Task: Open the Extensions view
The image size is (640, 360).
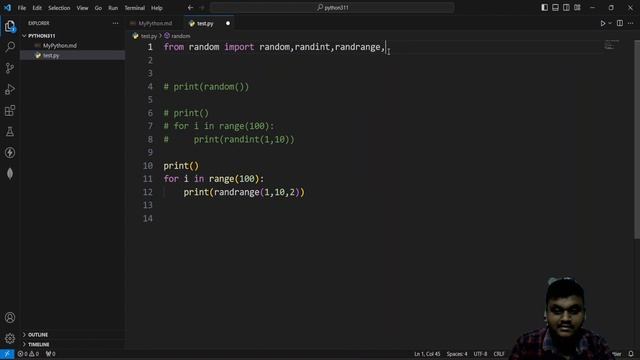Action: pos(10,111)
